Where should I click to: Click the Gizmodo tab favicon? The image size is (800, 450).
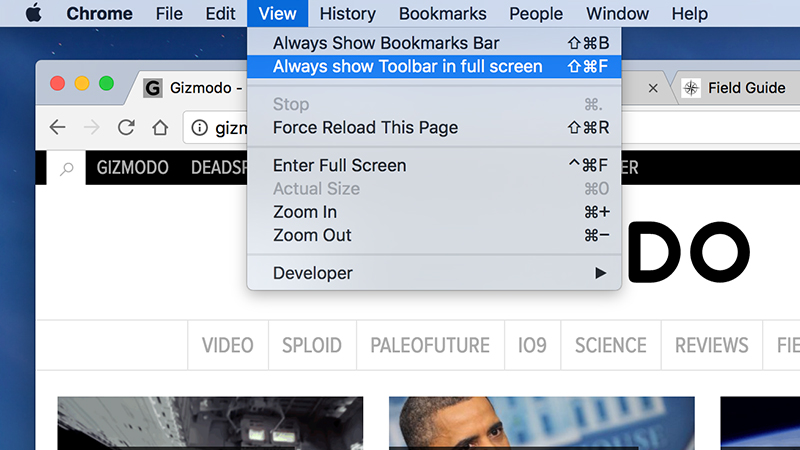[x=153, y=88]
